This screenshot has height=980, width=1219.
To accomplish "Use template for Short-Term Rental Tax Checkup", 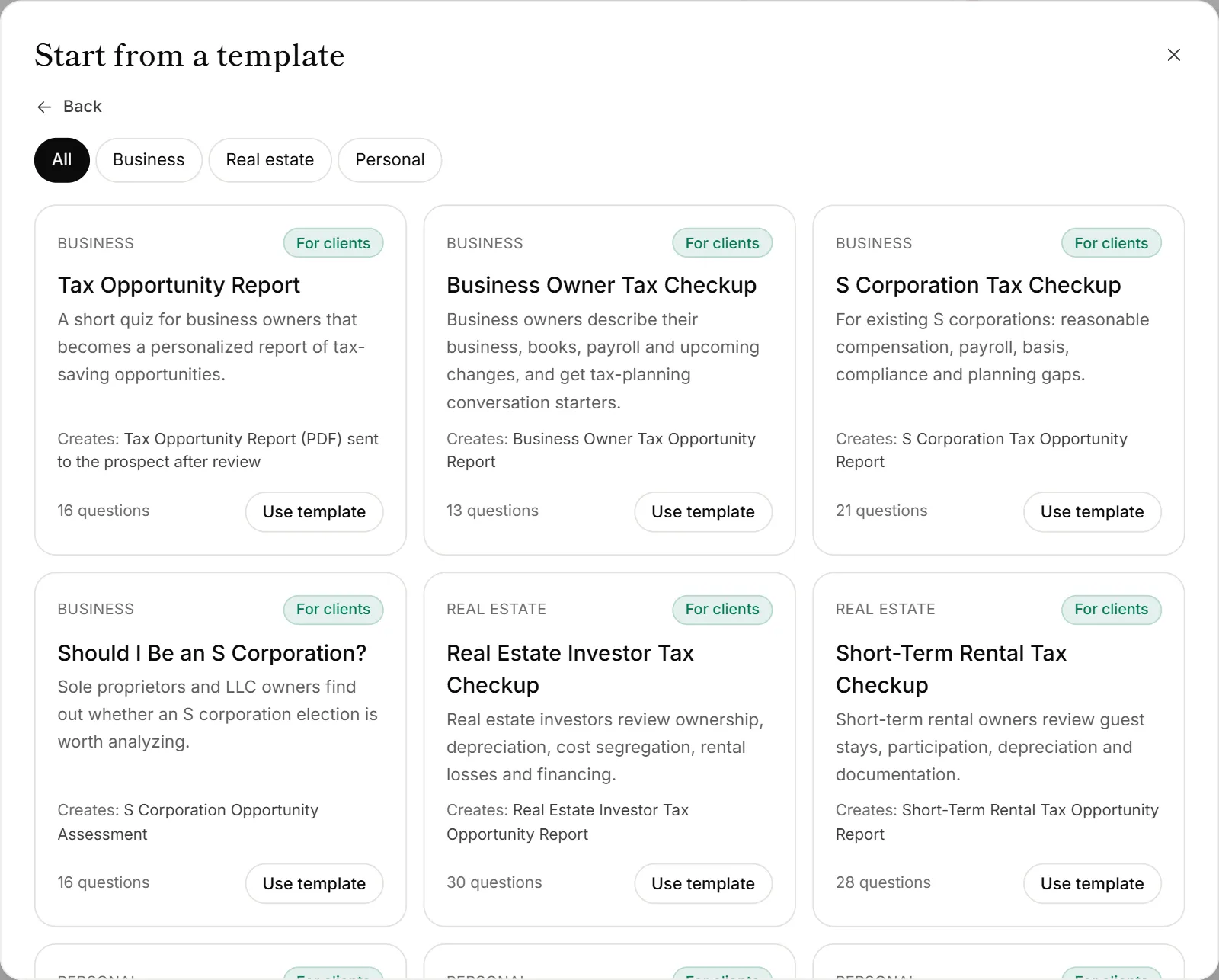I will pyautogui.click(x=1092, y=883).
